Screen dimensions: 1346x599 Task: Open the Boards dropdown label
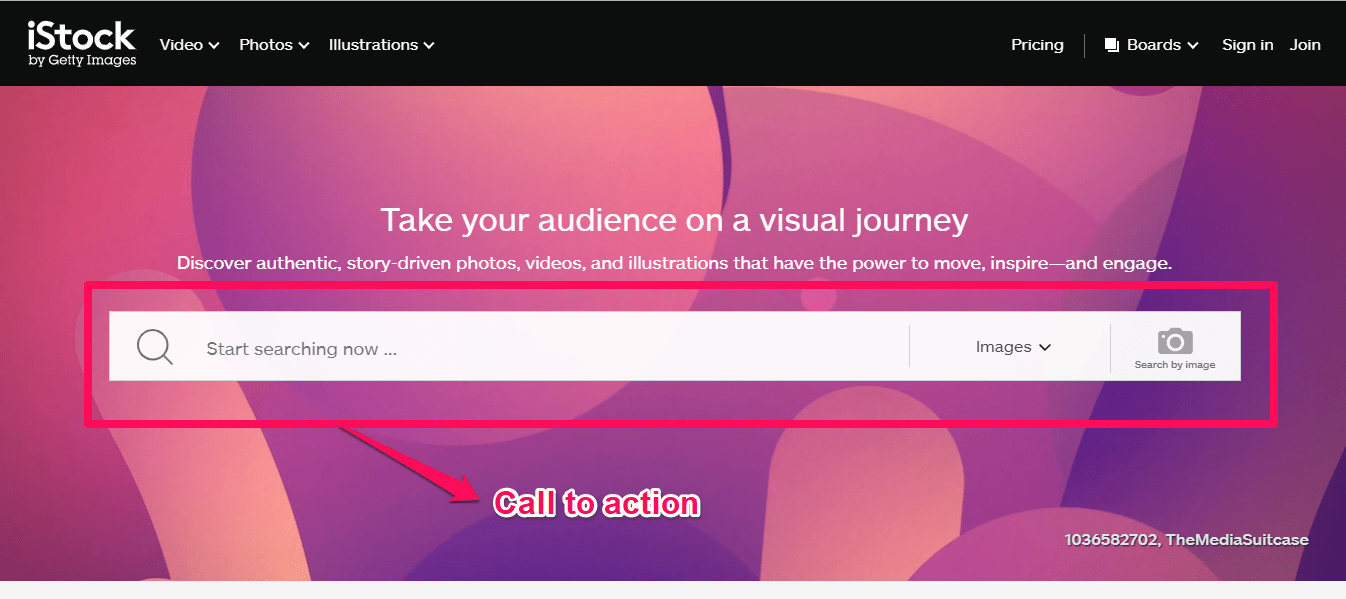coord(1153,45)
